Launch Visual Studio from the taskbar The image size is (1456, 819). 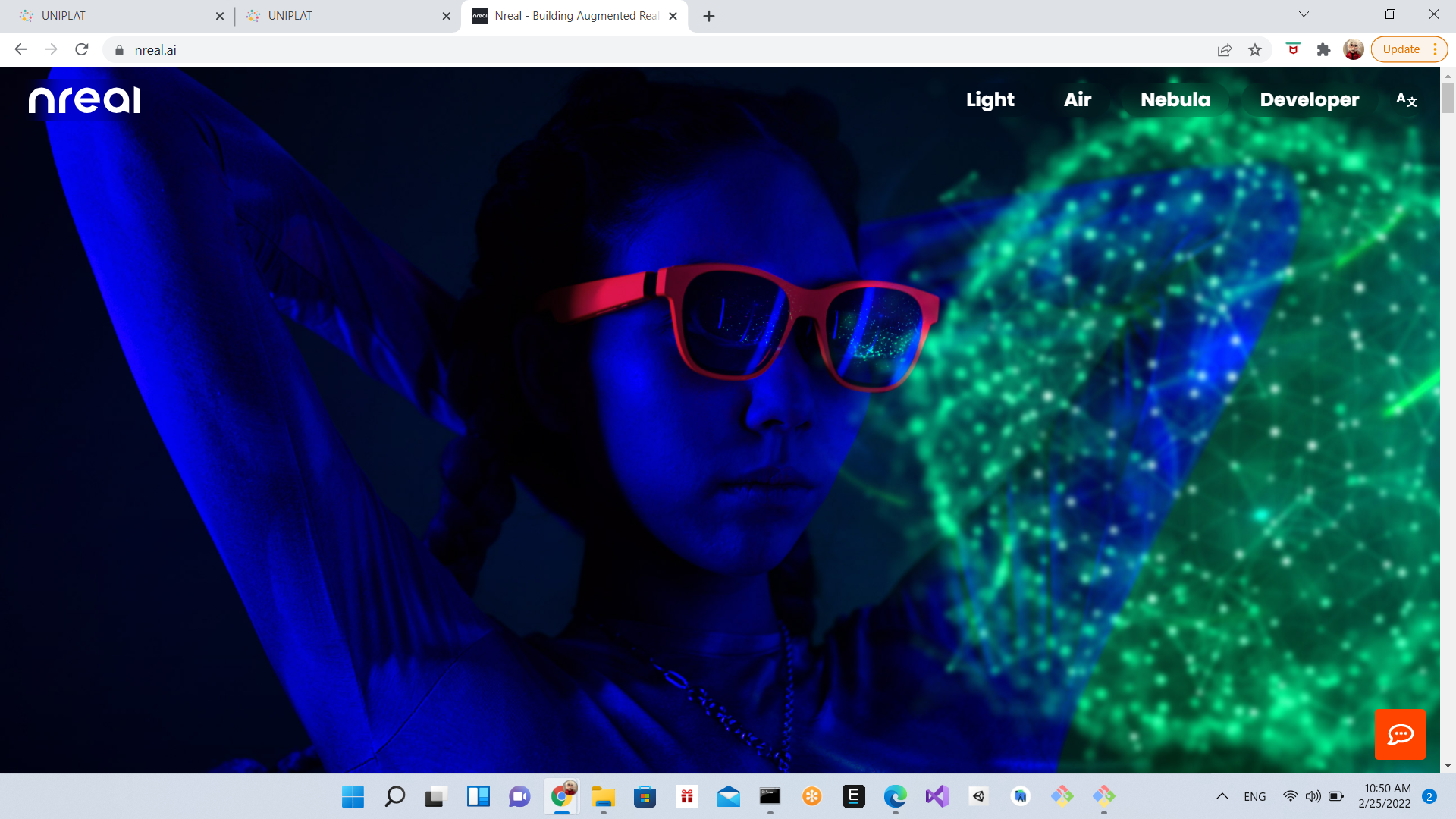click(937, 797)
